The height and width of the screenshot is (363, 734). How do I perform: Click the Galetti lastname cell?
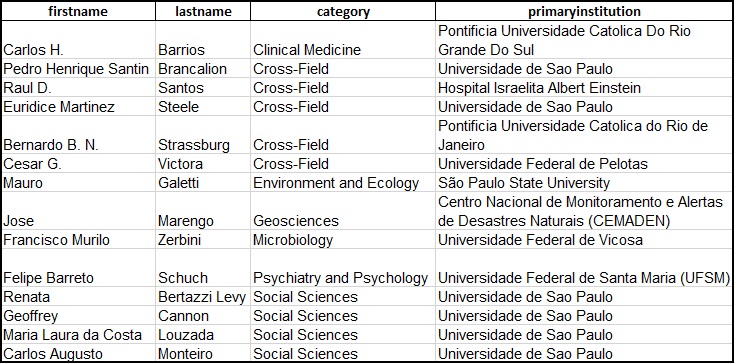203,183
